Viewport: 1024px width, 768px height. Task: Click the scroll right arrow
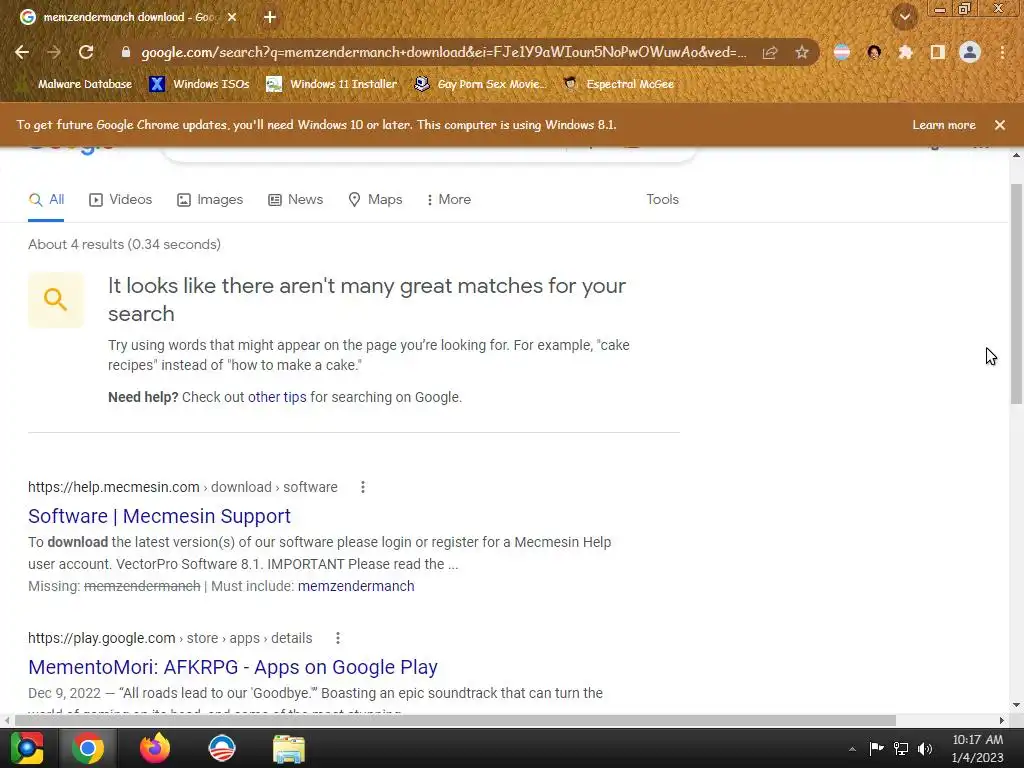1002,720
